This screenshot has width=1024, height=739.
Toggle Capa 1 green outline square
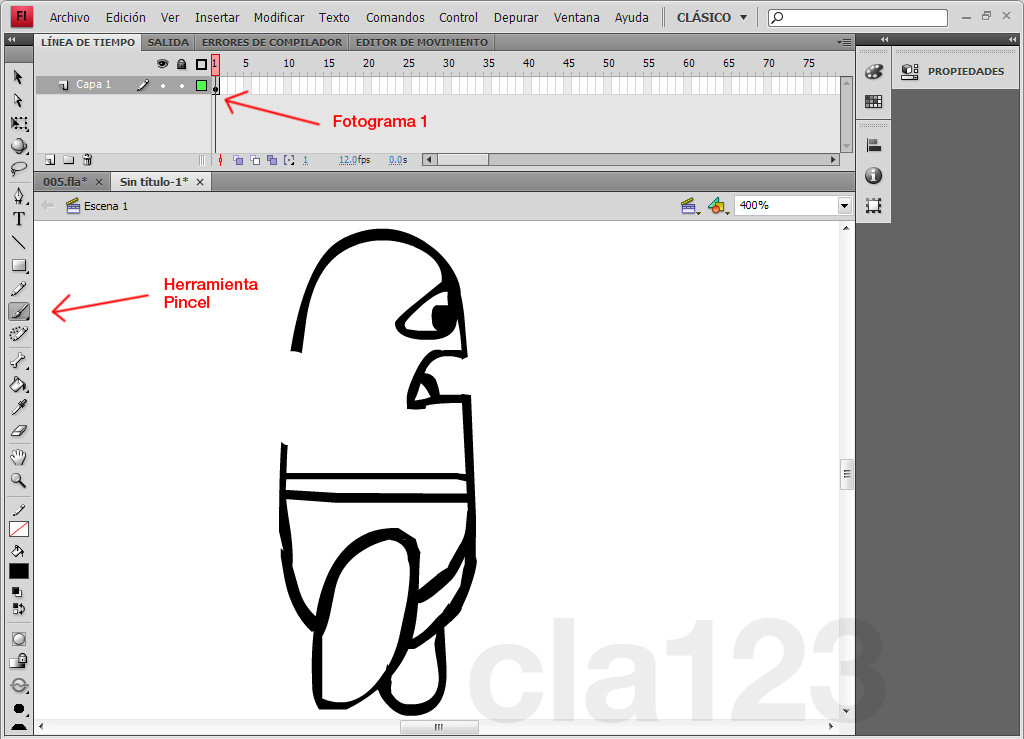[201, 86]
